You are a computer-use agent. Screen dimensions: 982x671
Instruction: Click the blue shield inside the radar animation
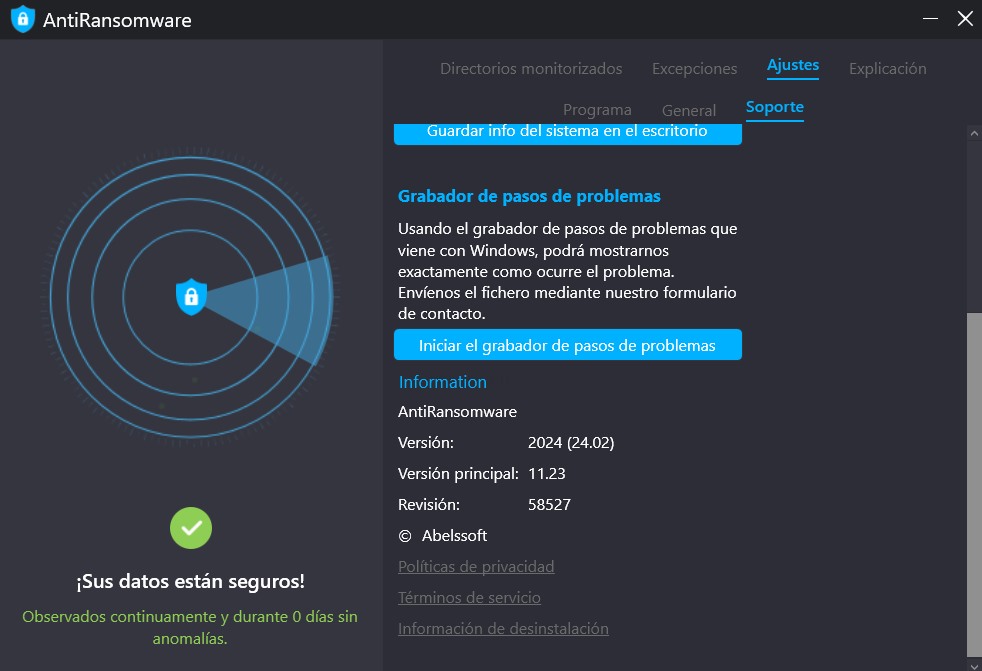[x=190, y=297]
